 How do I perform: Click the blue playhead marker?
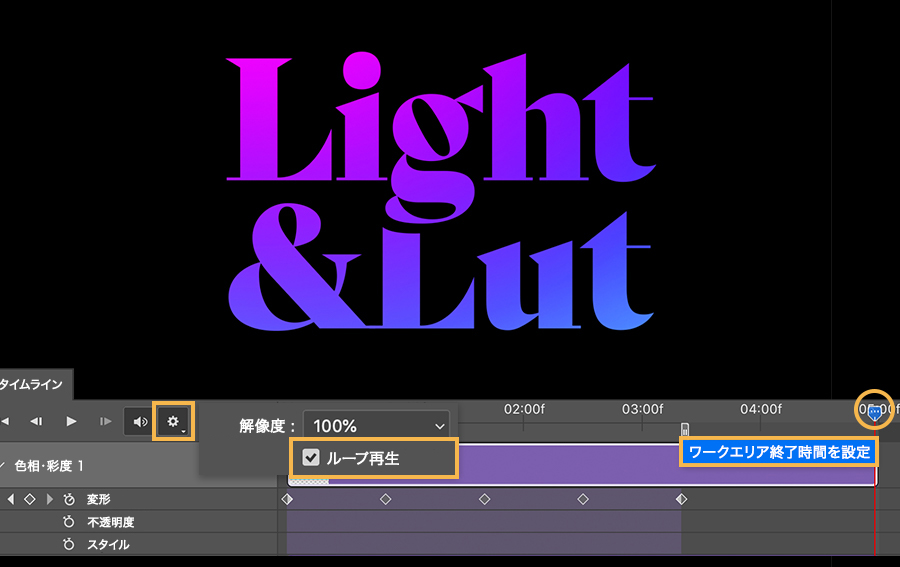875,412
